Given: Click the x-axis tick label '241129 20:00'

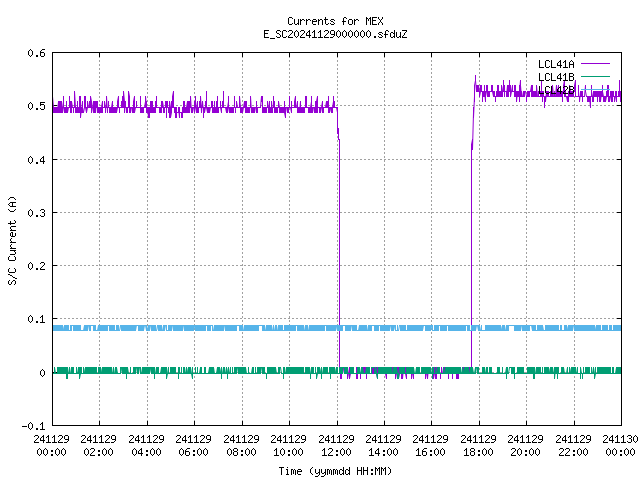Looking at the screenshot, I should click(x=525, y=446).
